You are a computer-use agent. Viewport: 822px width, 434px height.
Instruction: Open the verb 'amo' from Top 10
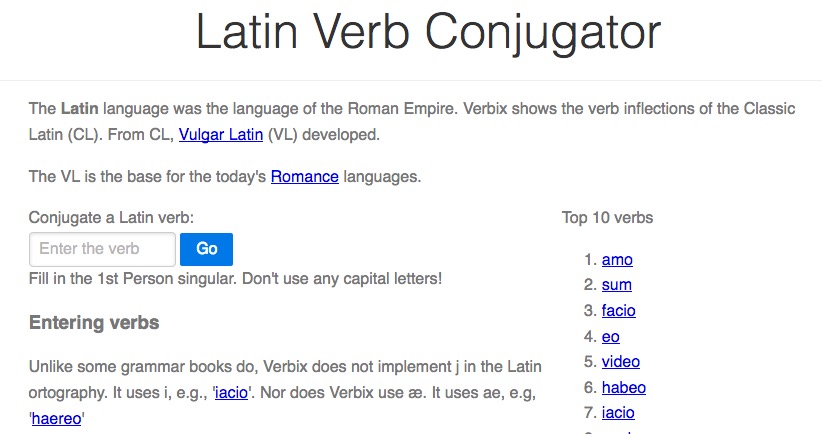coord(617,259)
